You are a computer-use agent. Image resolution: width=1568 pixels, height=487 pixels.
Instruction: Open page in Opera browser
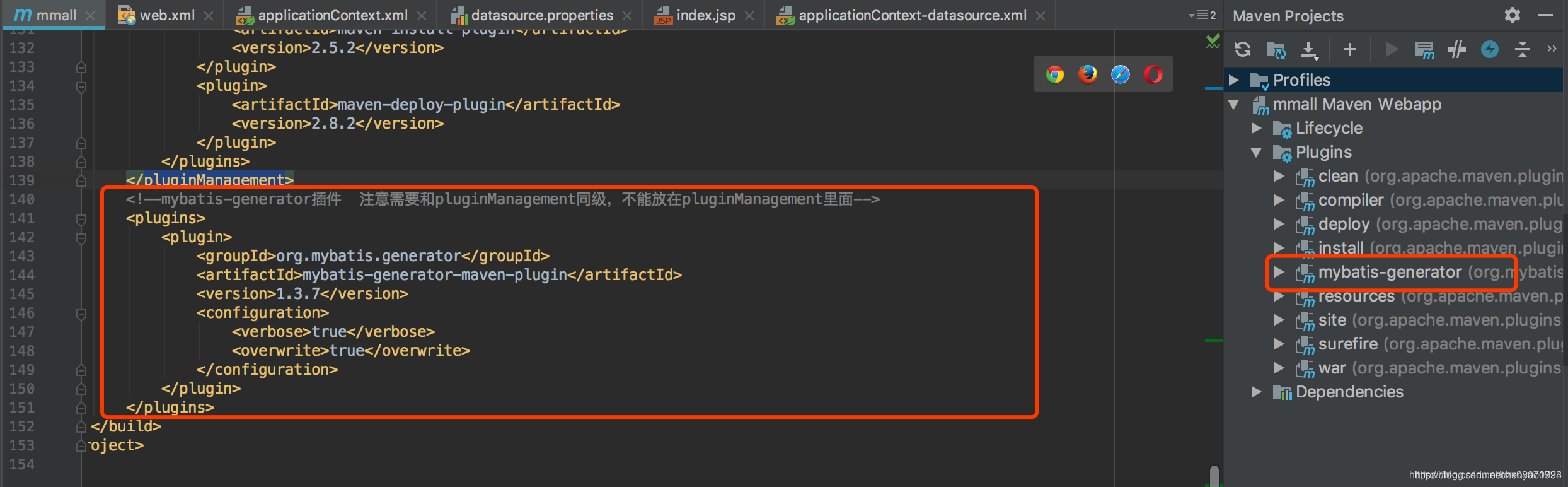1153,74
